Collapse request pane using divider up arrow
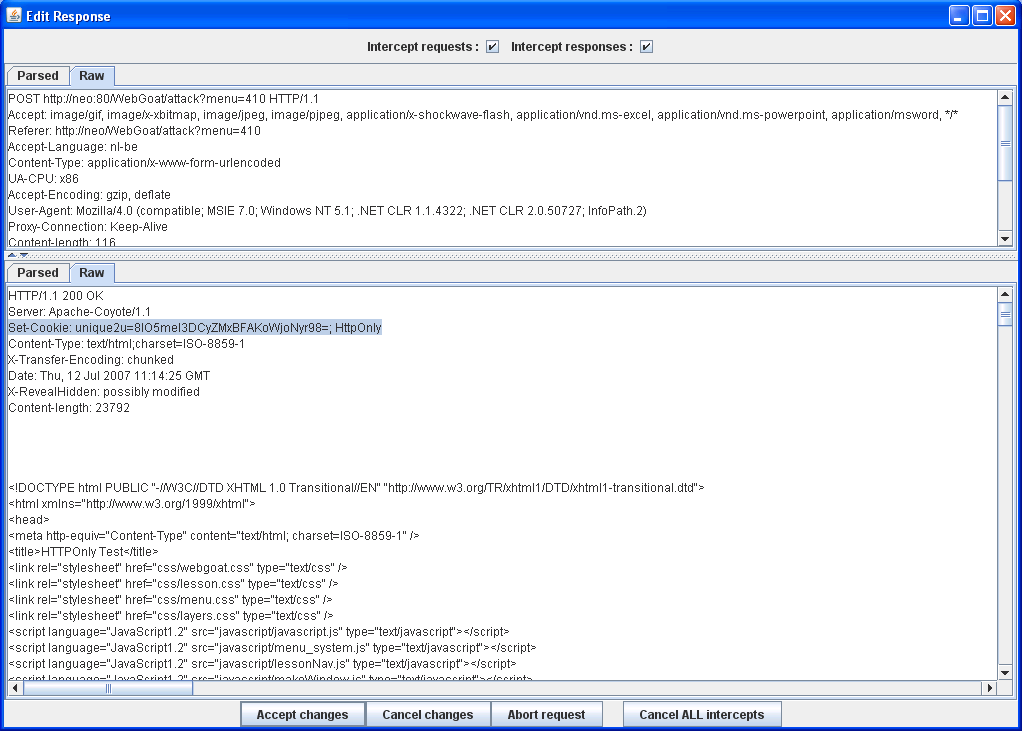The width and height of the screenshot is (1022, 731). (x=12, y=255)
